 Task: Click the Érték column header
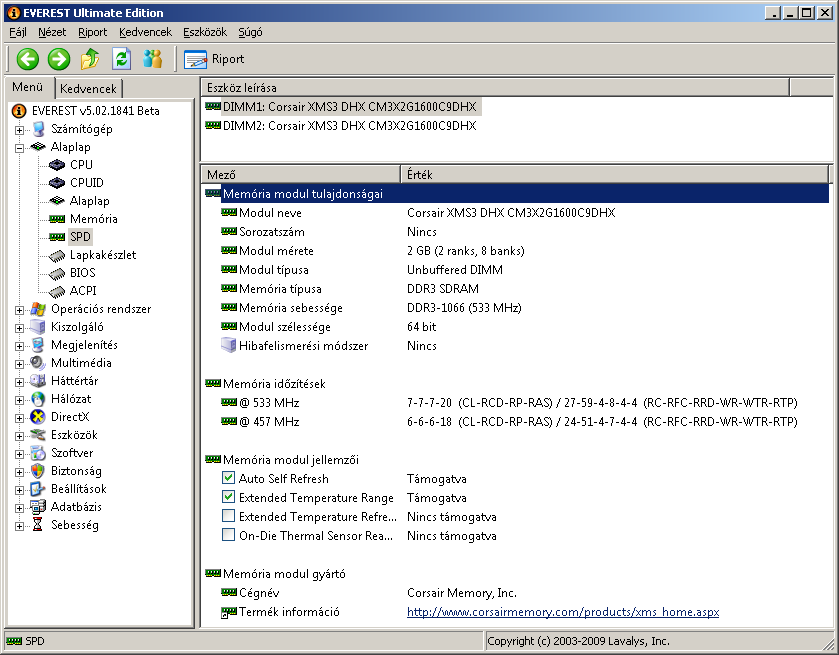614,174
